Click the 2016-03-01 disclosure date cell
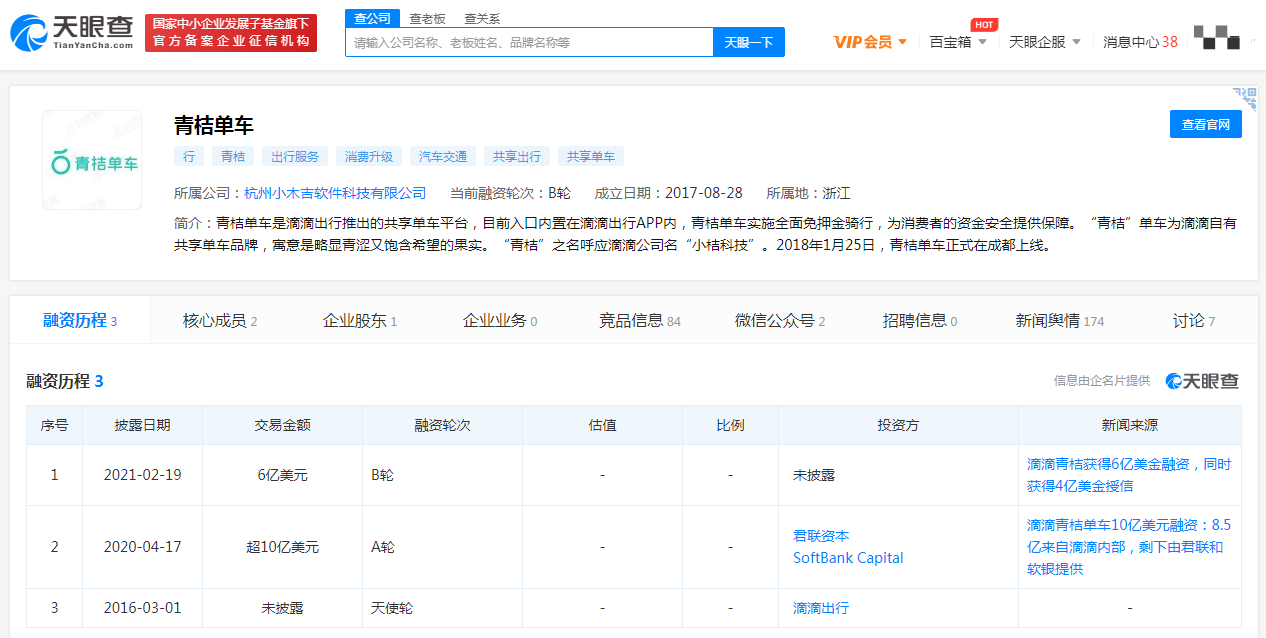 click(143, 608)
